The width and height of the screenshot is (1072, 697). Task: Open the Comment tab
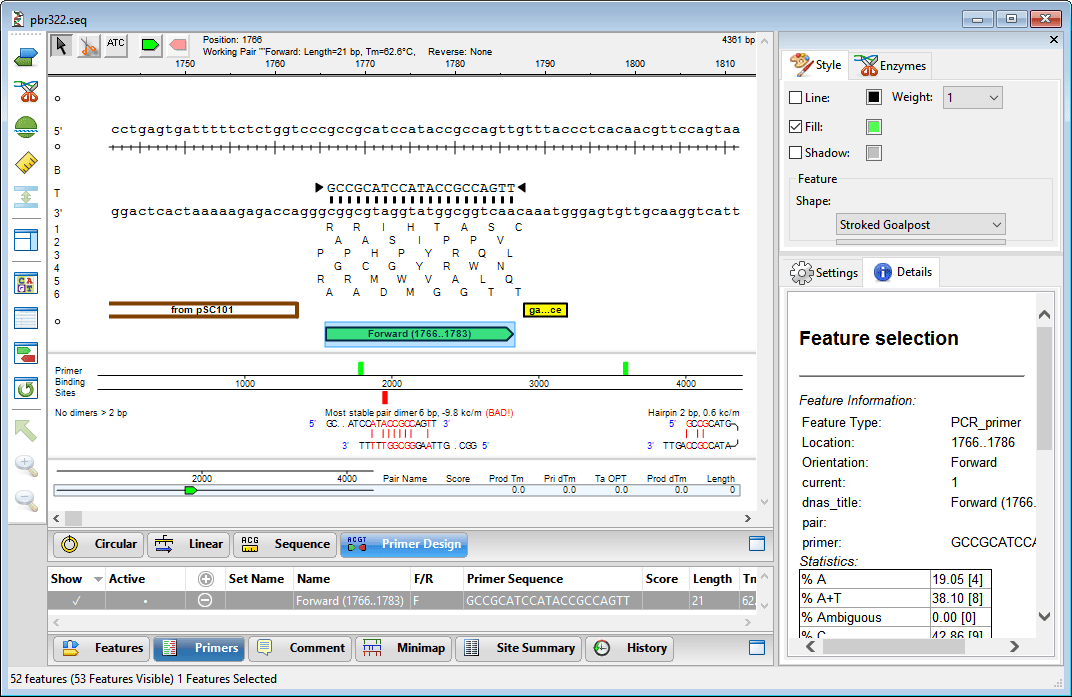(301, 648)
